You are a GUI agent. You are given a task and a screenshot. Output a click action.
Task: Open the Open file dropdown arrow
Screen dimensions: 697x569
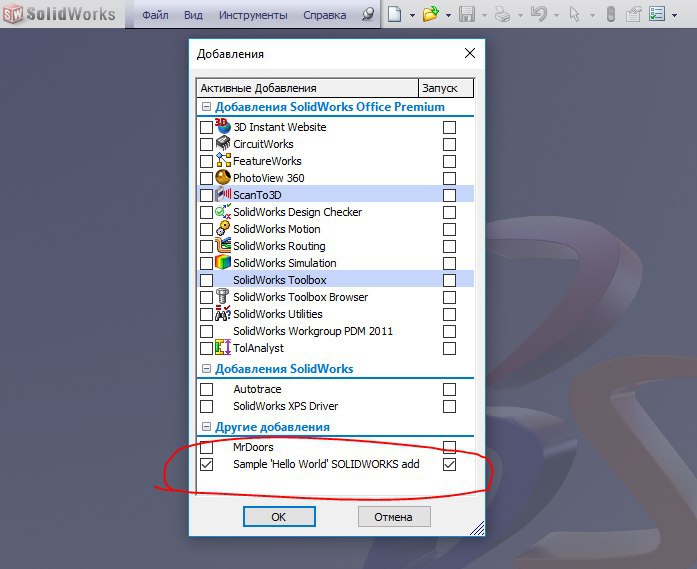(x=448, y=15)
